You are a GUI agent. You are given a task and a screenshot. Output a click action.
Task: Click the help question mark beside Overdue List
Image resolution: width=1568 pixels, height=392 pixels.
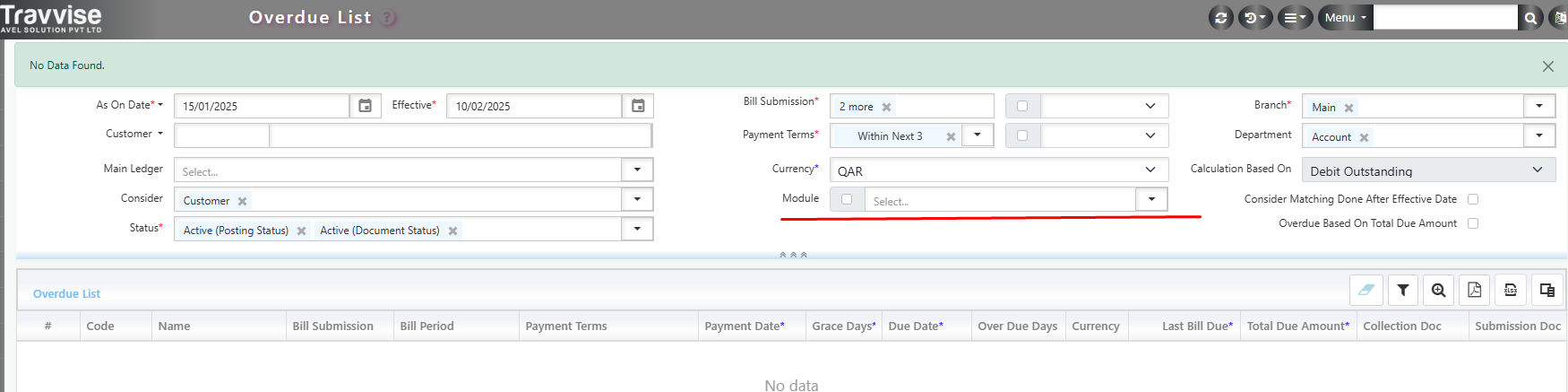coord(388,17)
